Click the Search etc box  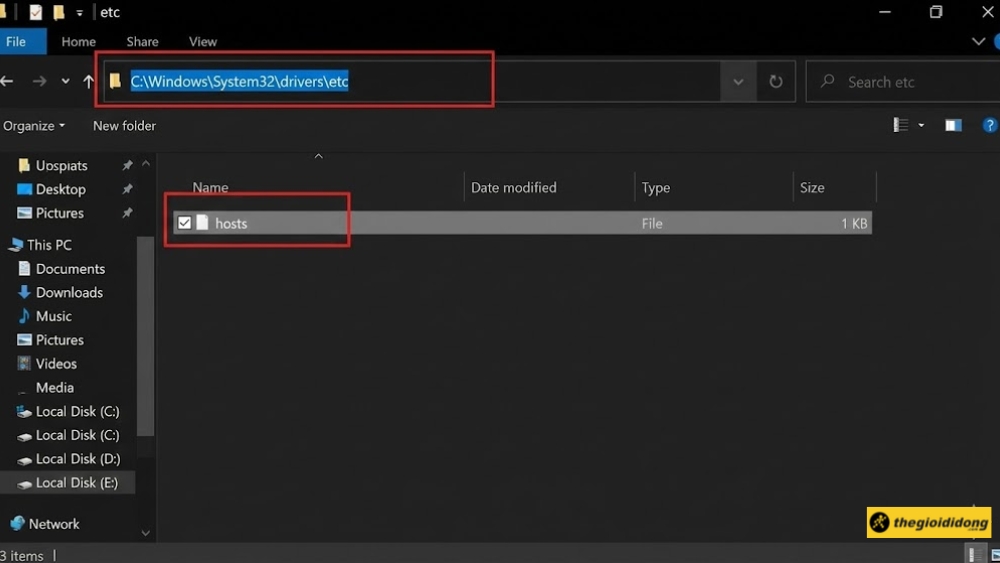[x=903, y=82]
